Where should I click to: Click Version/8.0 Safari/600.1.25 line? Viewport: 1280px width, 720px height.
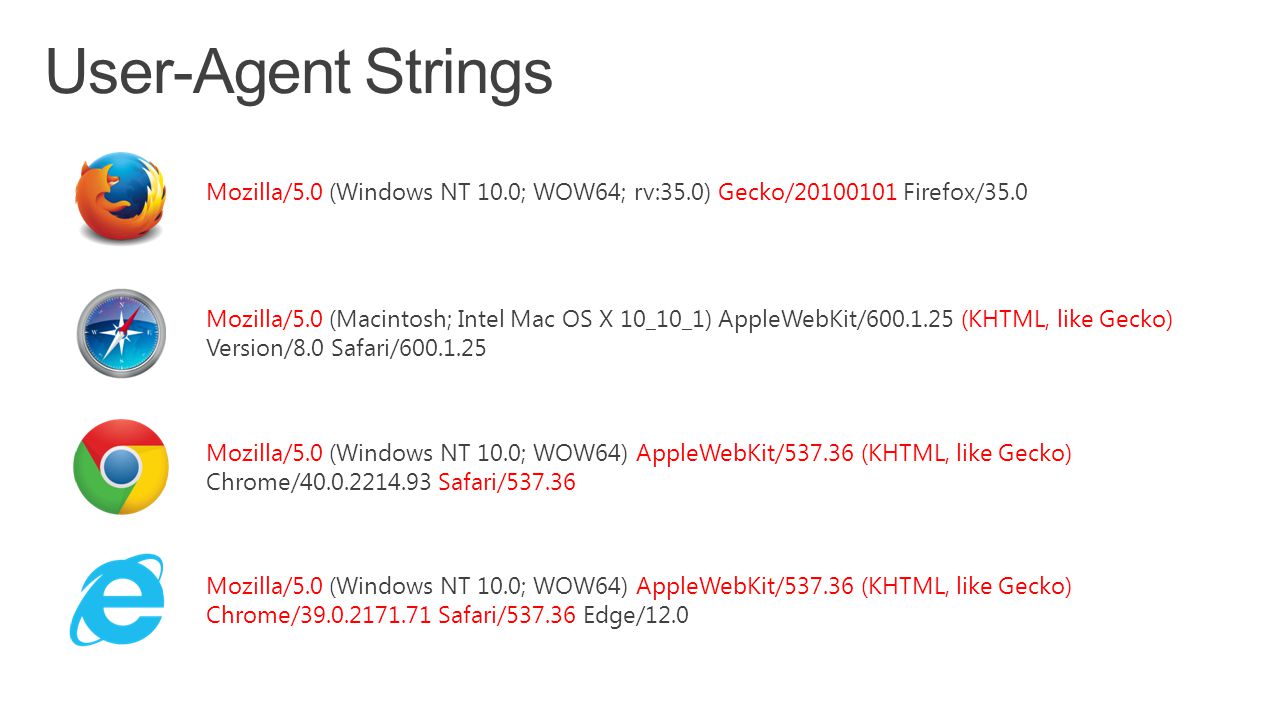tap(346, 349)
